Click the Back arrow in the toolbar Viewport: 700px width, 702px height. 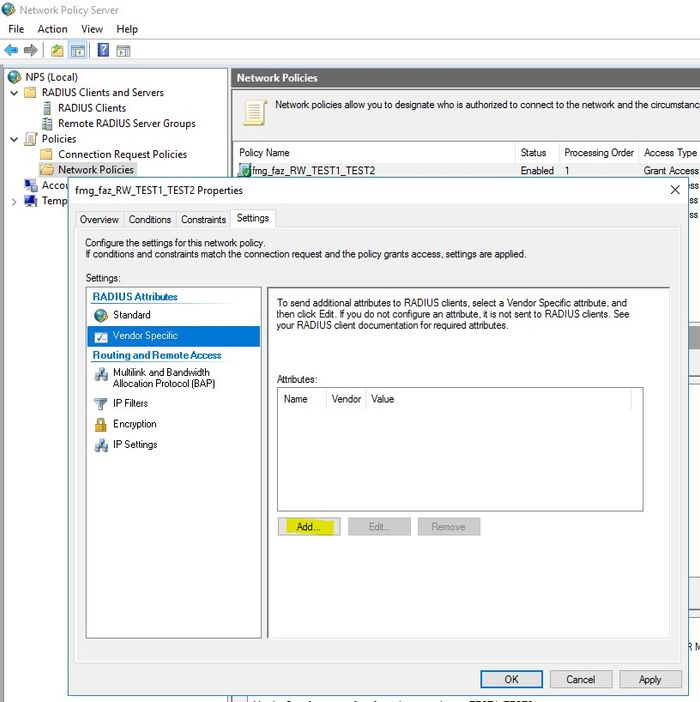11,50
